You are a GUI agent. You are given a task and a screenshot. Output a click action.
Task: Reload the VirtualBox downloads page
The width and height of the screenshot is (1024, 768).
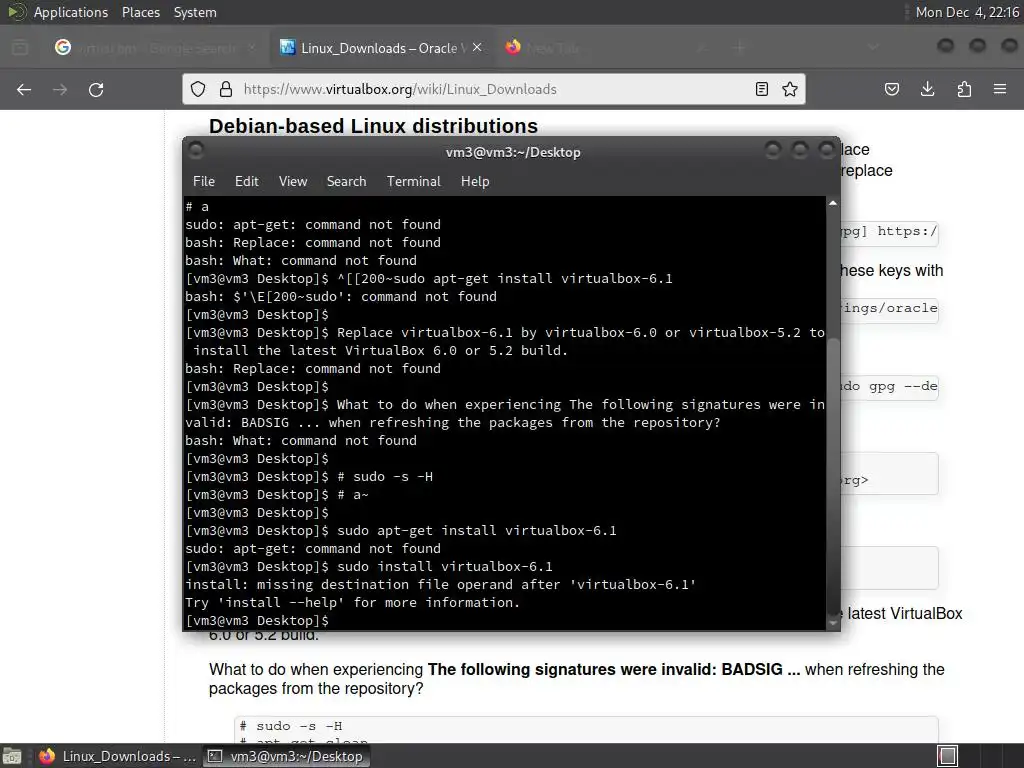(x=96, y=89)
